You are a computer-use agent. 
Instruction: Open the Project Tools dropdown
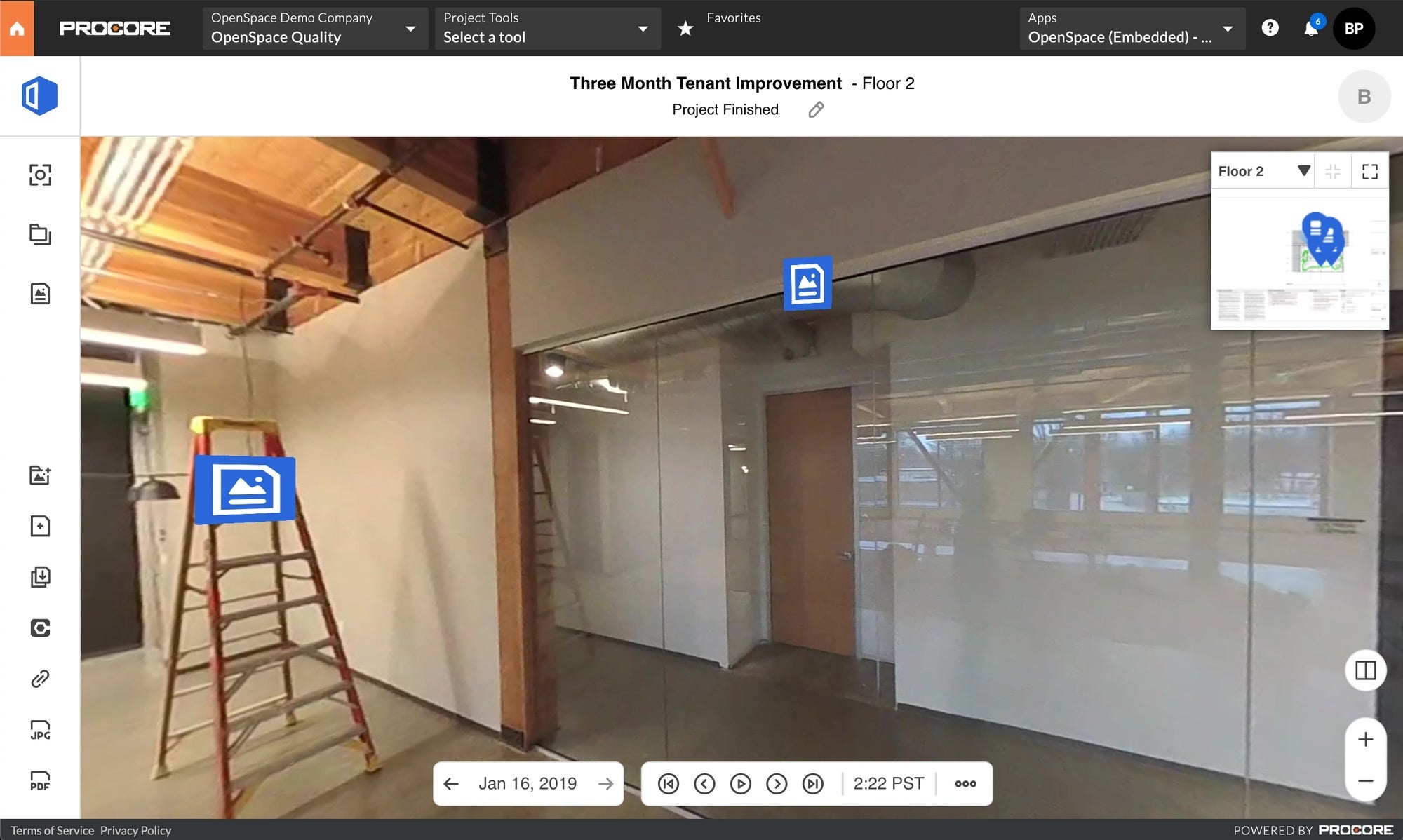coord(547,28)
